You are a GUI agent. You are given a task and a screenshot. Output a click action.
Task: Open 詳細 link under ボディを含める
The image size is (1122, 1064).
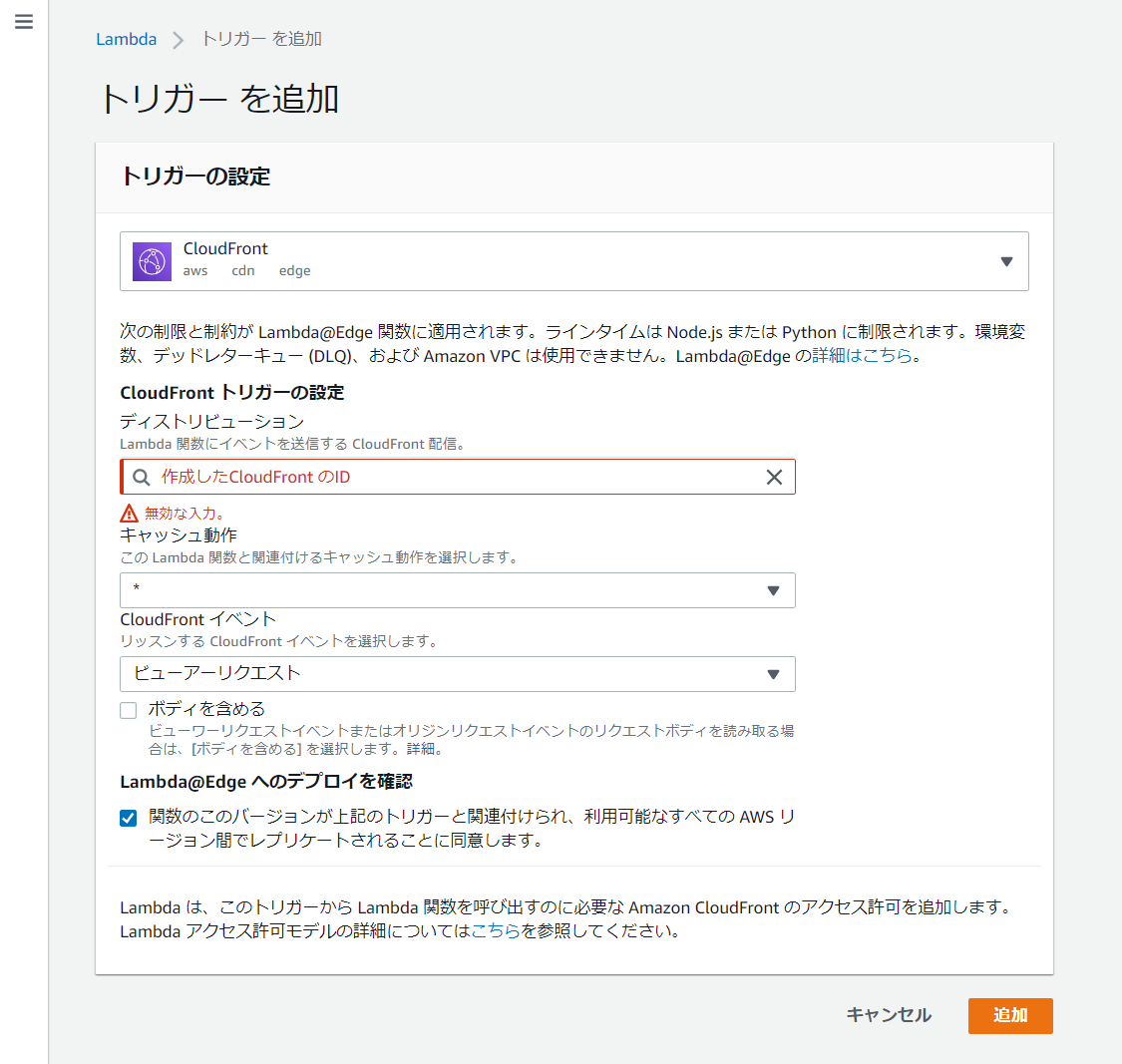tap(422, 749)
